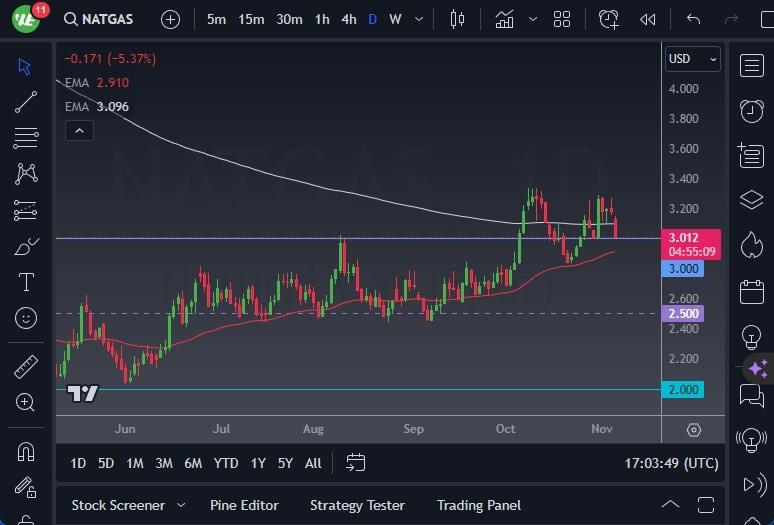
Task: Click the zoom in magnifier tool
Action: (x=26, y=402)
